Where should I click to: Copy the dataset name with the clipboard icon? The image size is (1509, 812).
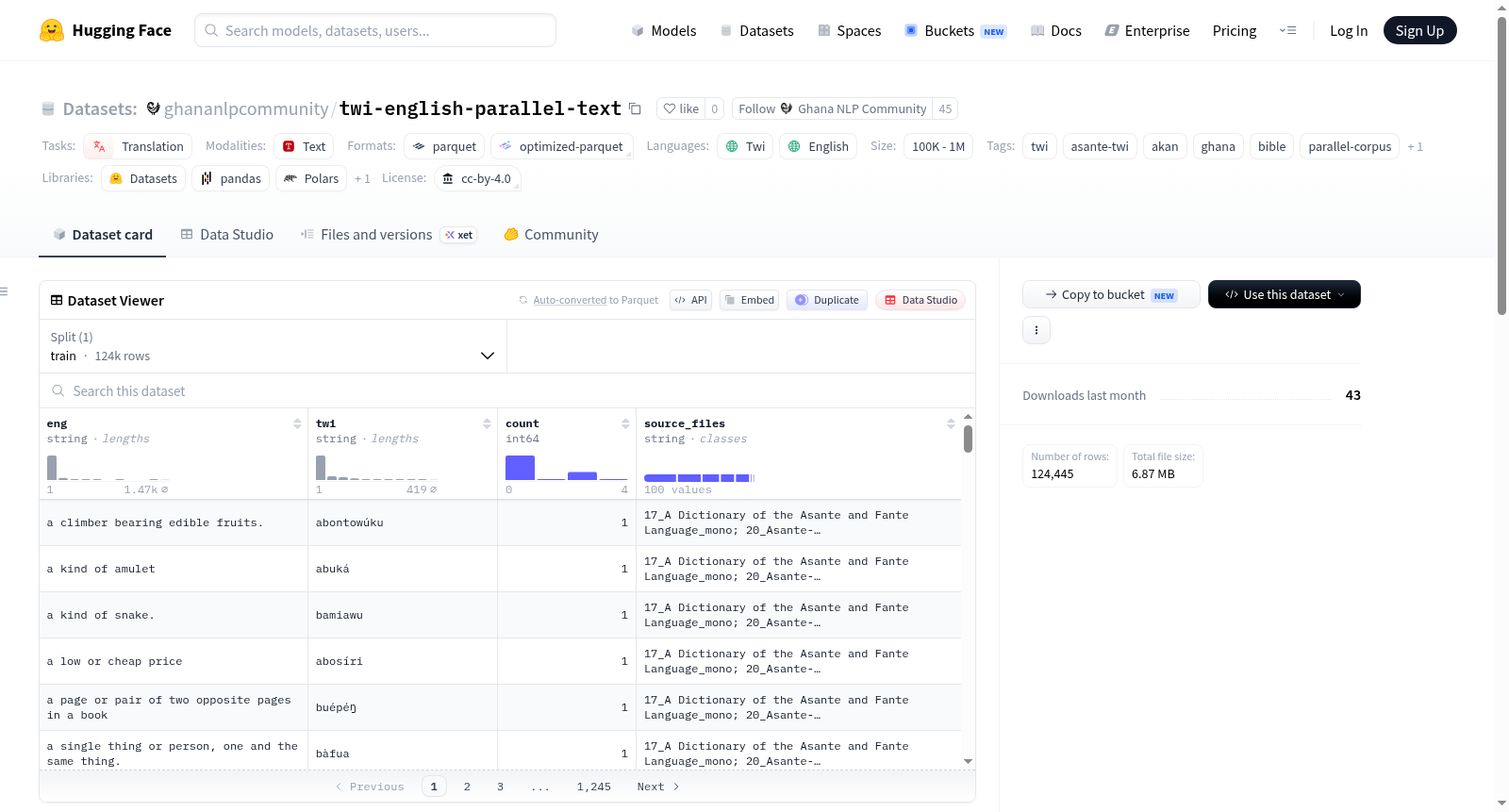[636, 109]
